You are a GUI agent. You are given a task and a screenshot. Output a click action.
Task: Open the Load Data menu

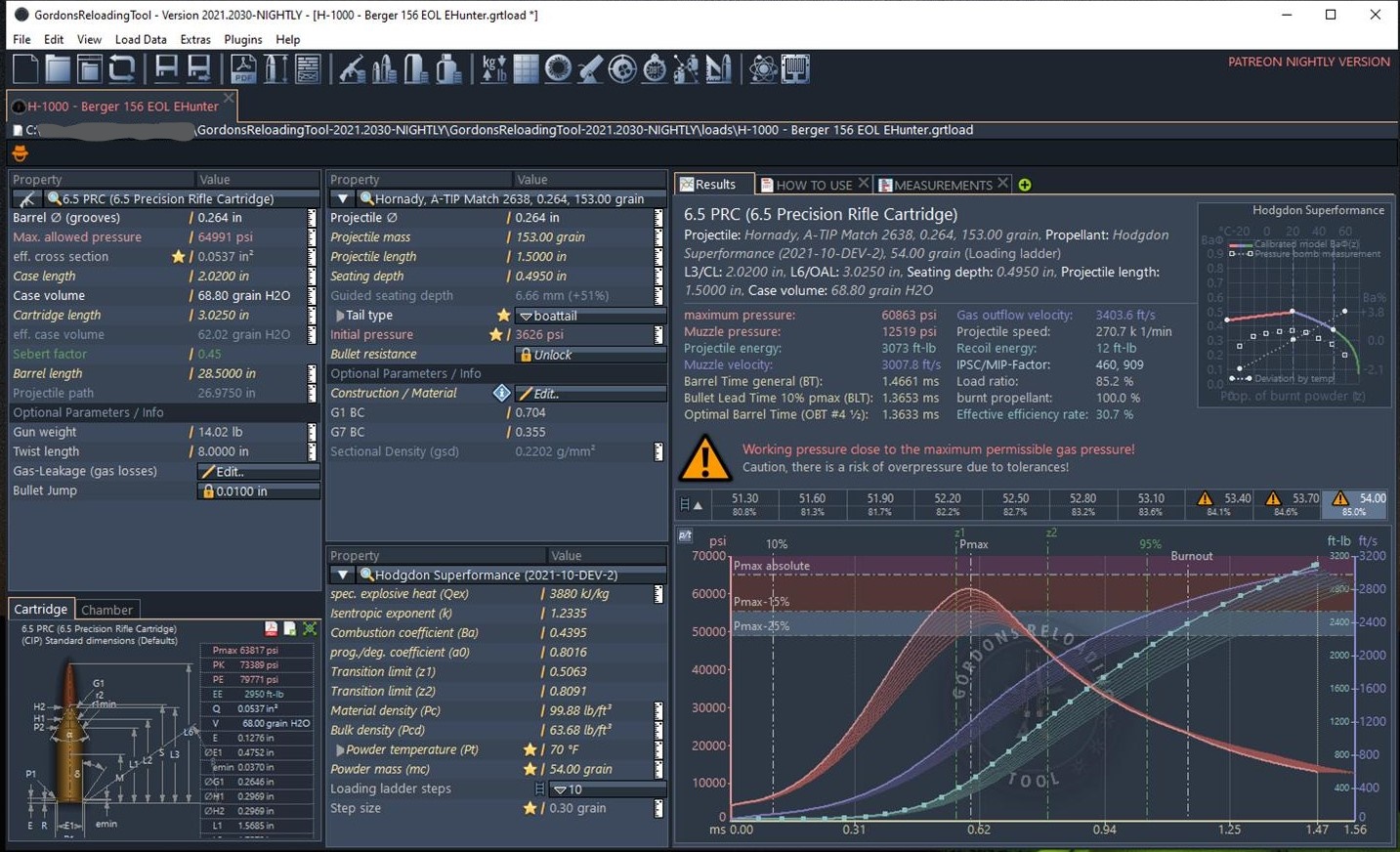[141, 39]
